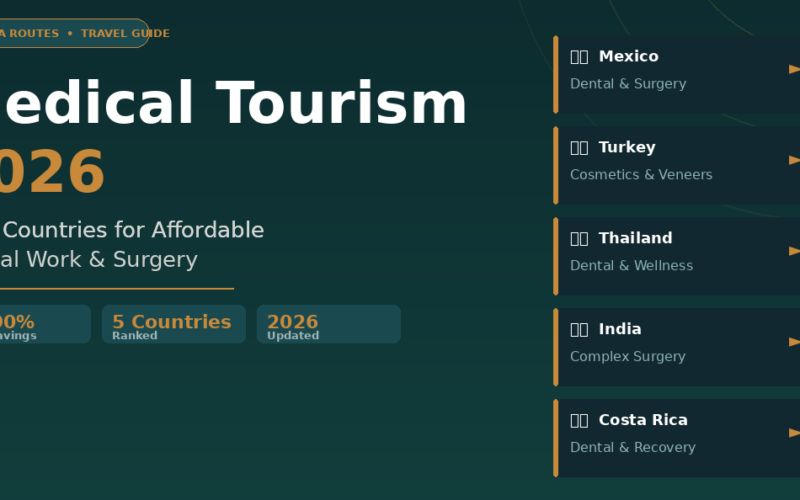Open the Costa Rica country title
Screen dimensions: 800x500
(x=643, y=419)
